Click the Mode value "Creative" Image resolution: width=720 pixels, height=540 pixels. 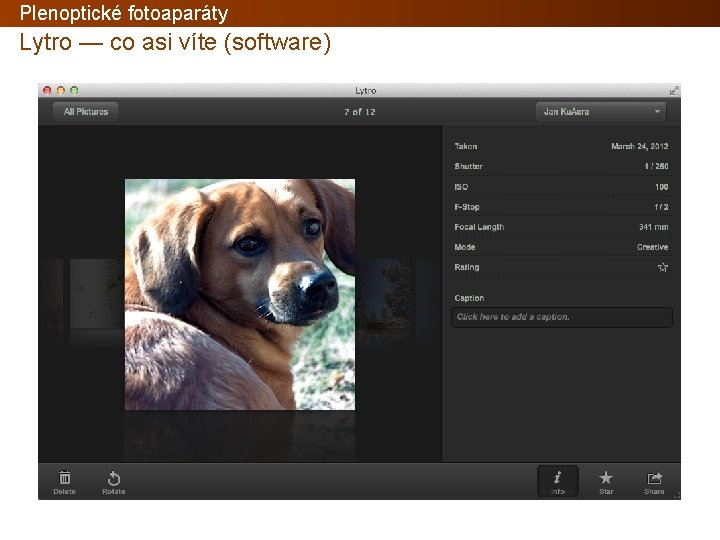pos(652,247)
